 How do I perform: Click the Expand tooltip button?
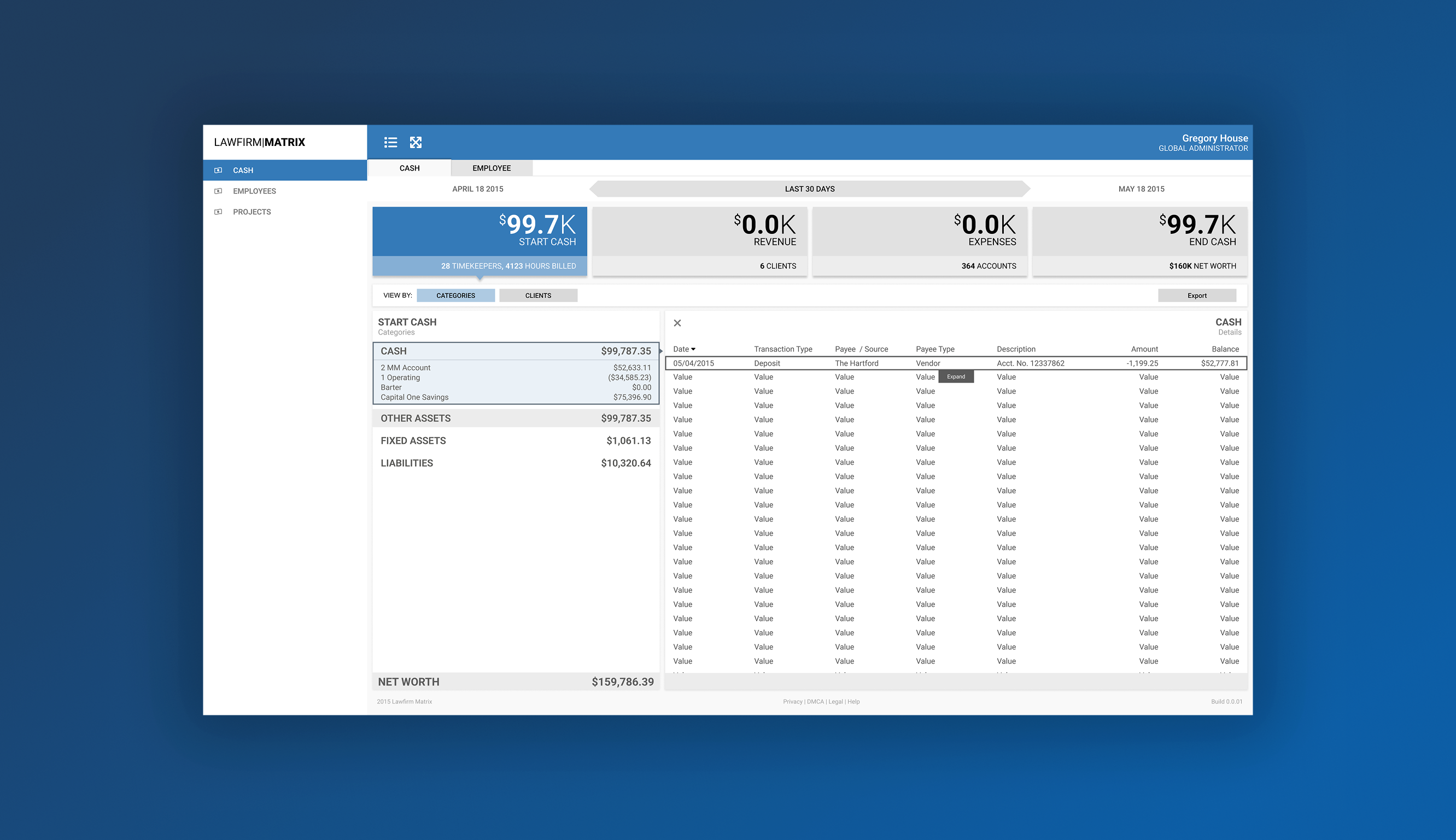tap(956, 377)
